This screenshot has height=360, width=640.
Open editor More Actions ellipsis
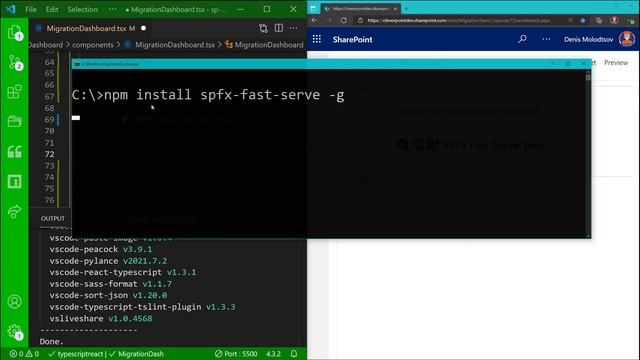(x=293, y=28)
